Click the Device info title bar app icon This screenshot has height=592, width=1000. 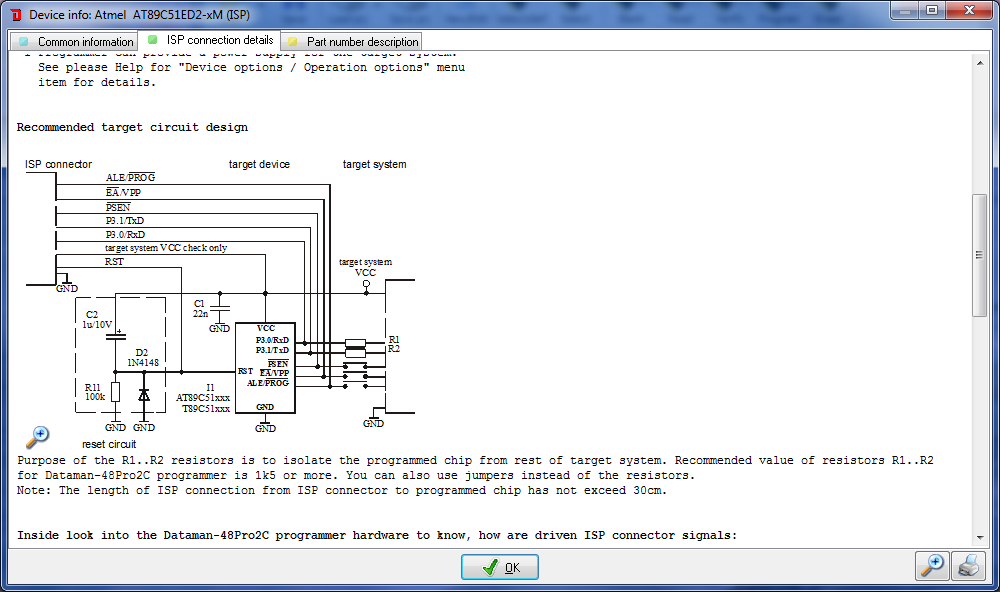click(16, 14)
